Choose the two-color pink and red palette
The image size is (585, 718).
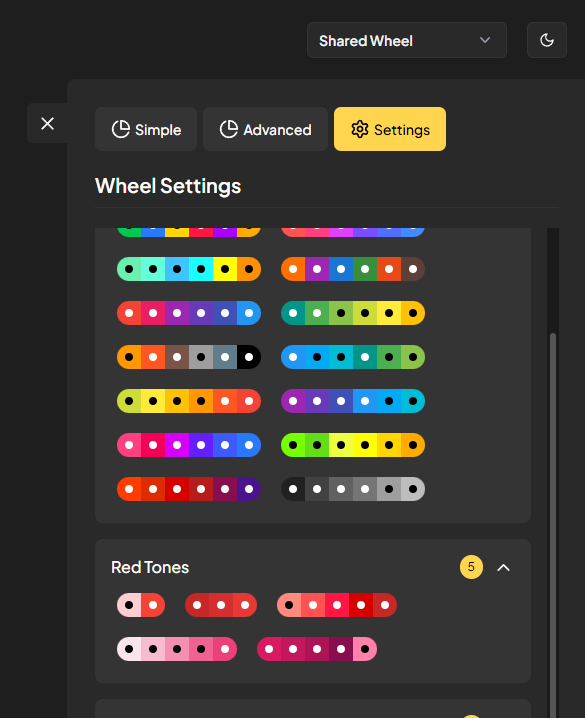point(141,605)
